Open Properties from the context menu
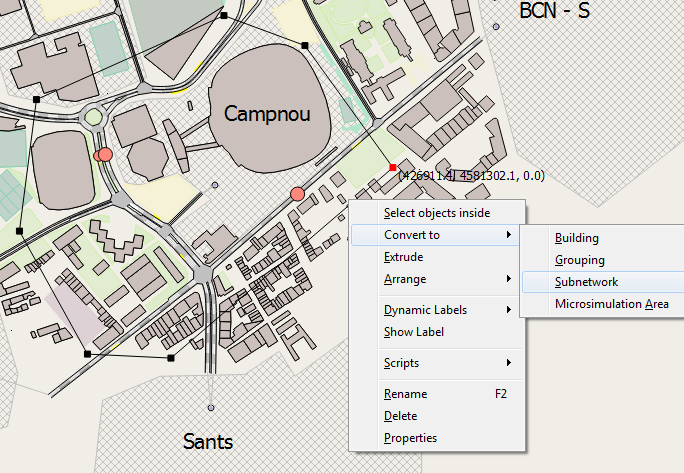 tap(410, 438)
